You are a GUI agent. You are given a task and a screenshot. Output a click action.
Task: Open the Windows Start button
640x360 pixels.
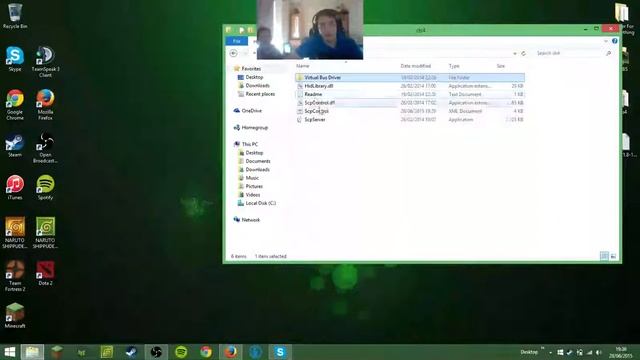[x=9, y=352]
